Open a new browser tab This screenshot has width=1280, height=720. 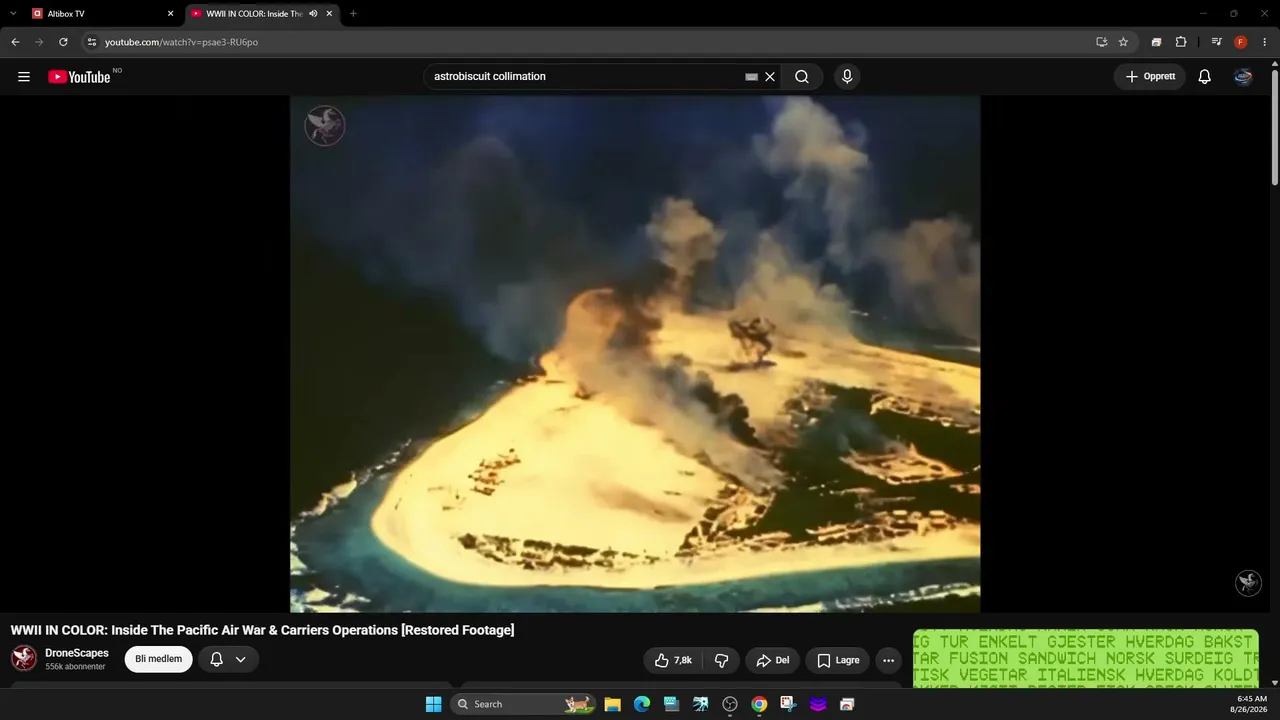click(353, 14)
